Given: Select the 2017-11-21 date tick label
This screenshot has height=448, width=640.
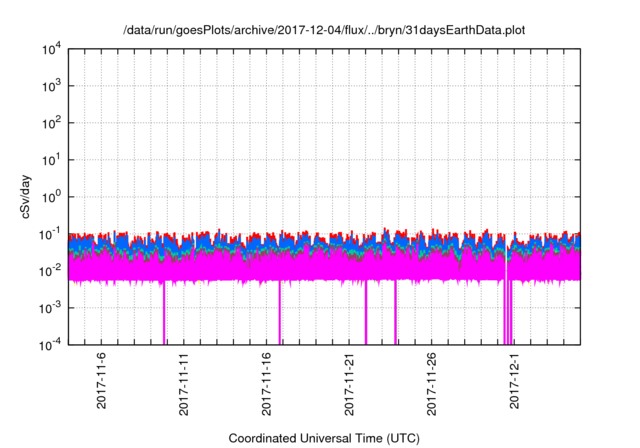Looking at the screenshot, I should pyautogui.click(x=350, y=383).
